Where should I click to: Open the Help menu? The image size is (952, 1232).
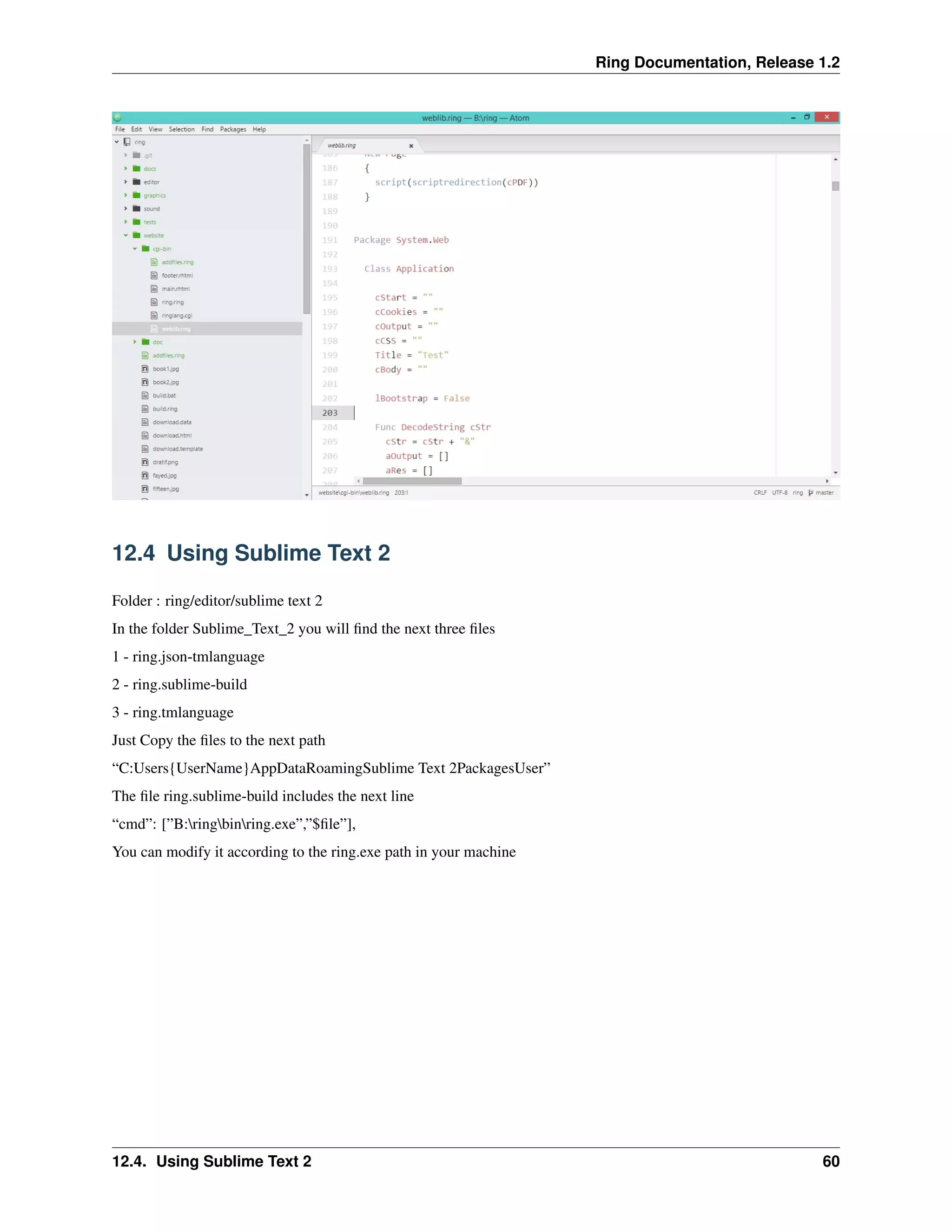tap(259, 129)
